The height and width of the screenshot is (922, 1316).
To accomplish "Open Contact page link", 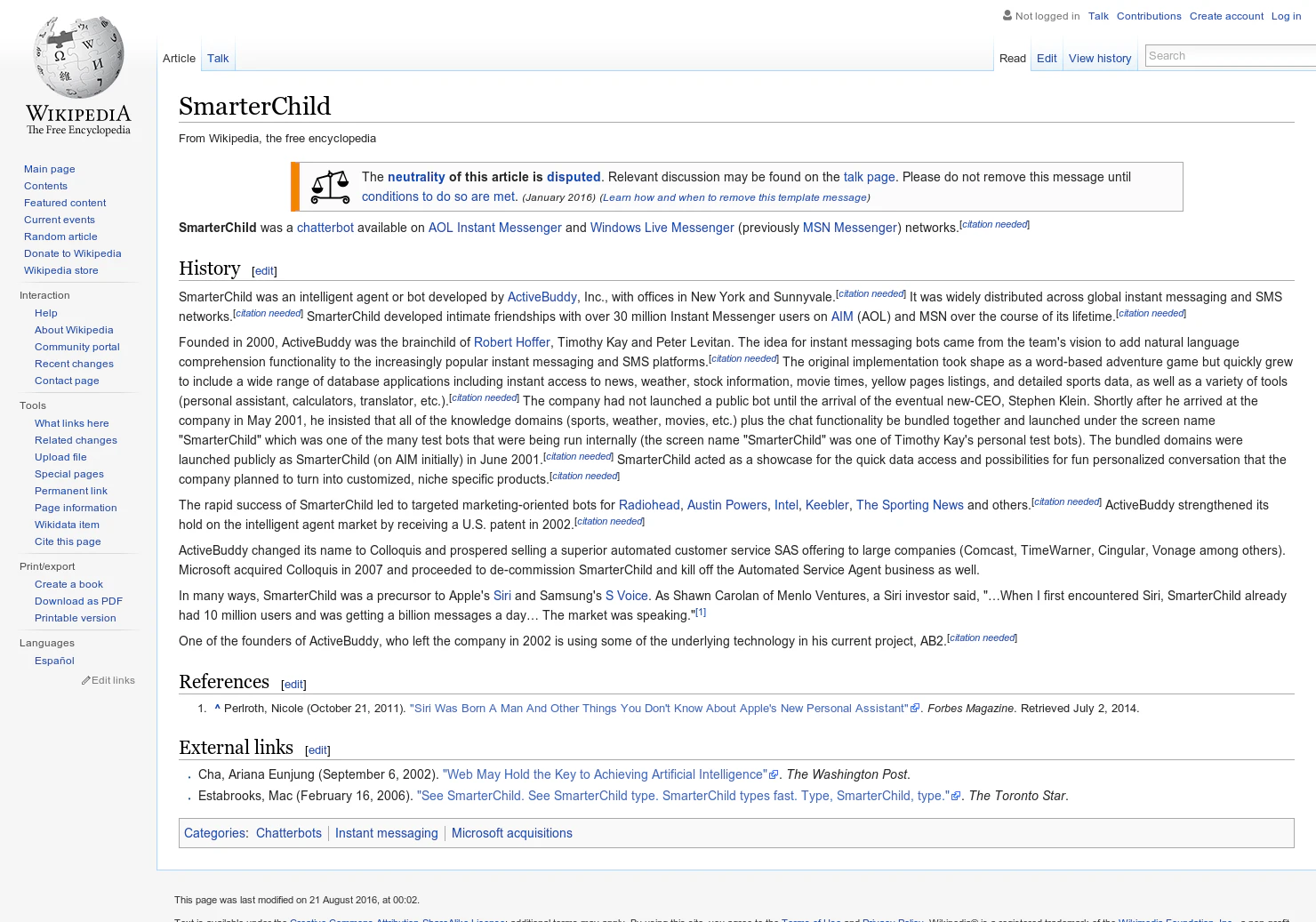I will click(x=67, y=381).
